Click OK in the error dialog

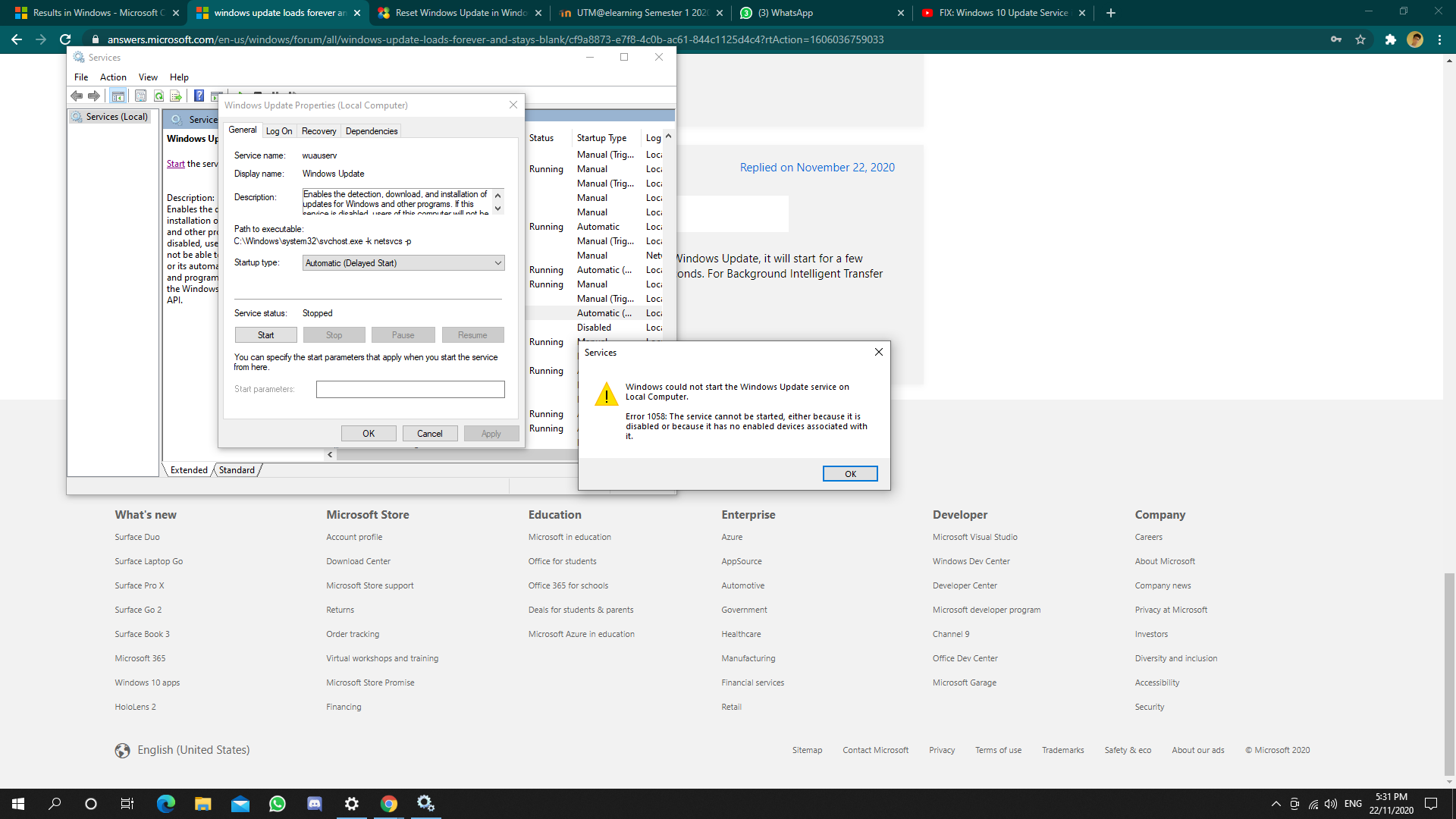click(850, 474)
